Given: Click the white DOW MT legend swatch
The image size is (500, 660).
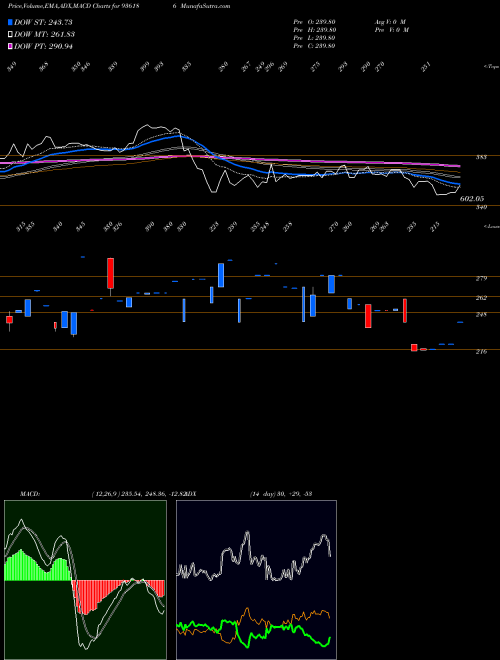Looking at the screenshot, I should (10, 35).
